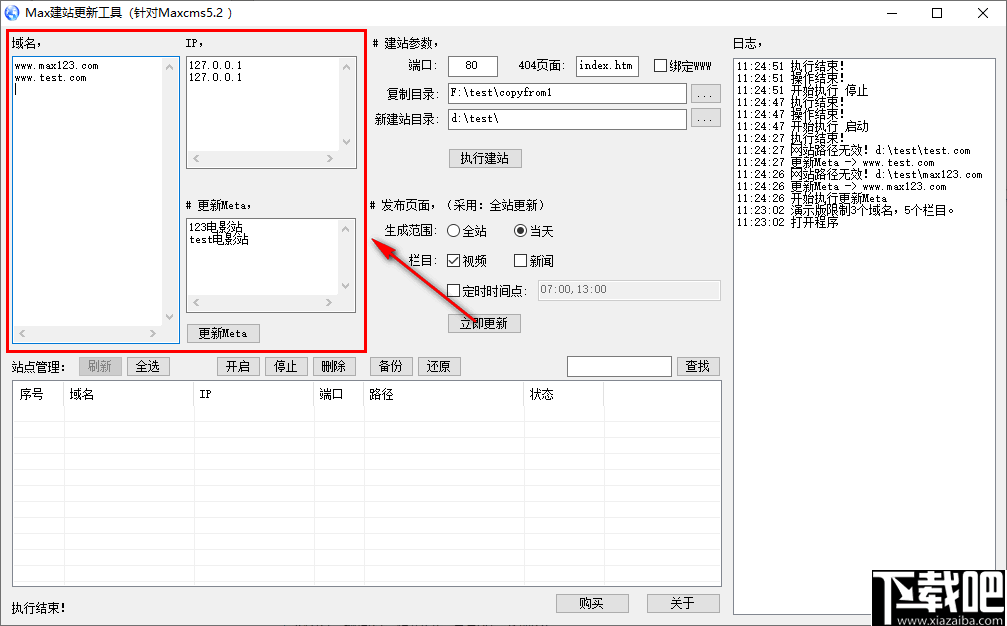Browse for the 复制目录 copy directory path
Image resolution: width=1007 pixels, height=626 pixels.
705,93
